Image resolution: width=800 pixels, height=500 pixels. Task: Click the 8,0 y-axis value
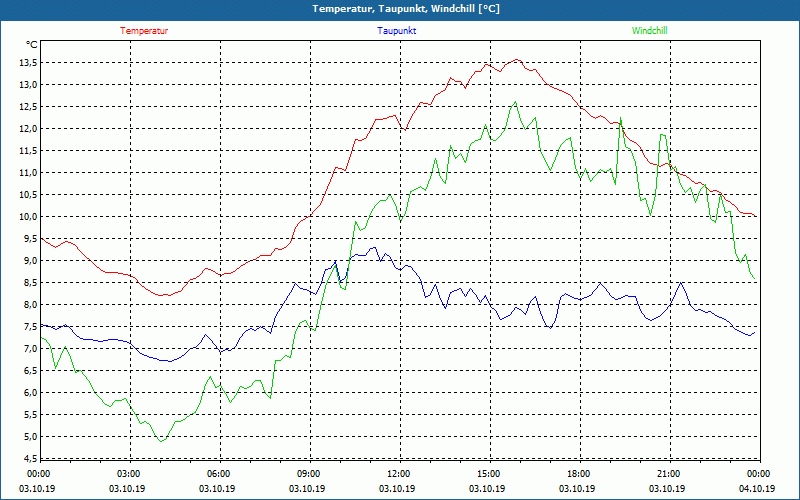pos(30,304)
